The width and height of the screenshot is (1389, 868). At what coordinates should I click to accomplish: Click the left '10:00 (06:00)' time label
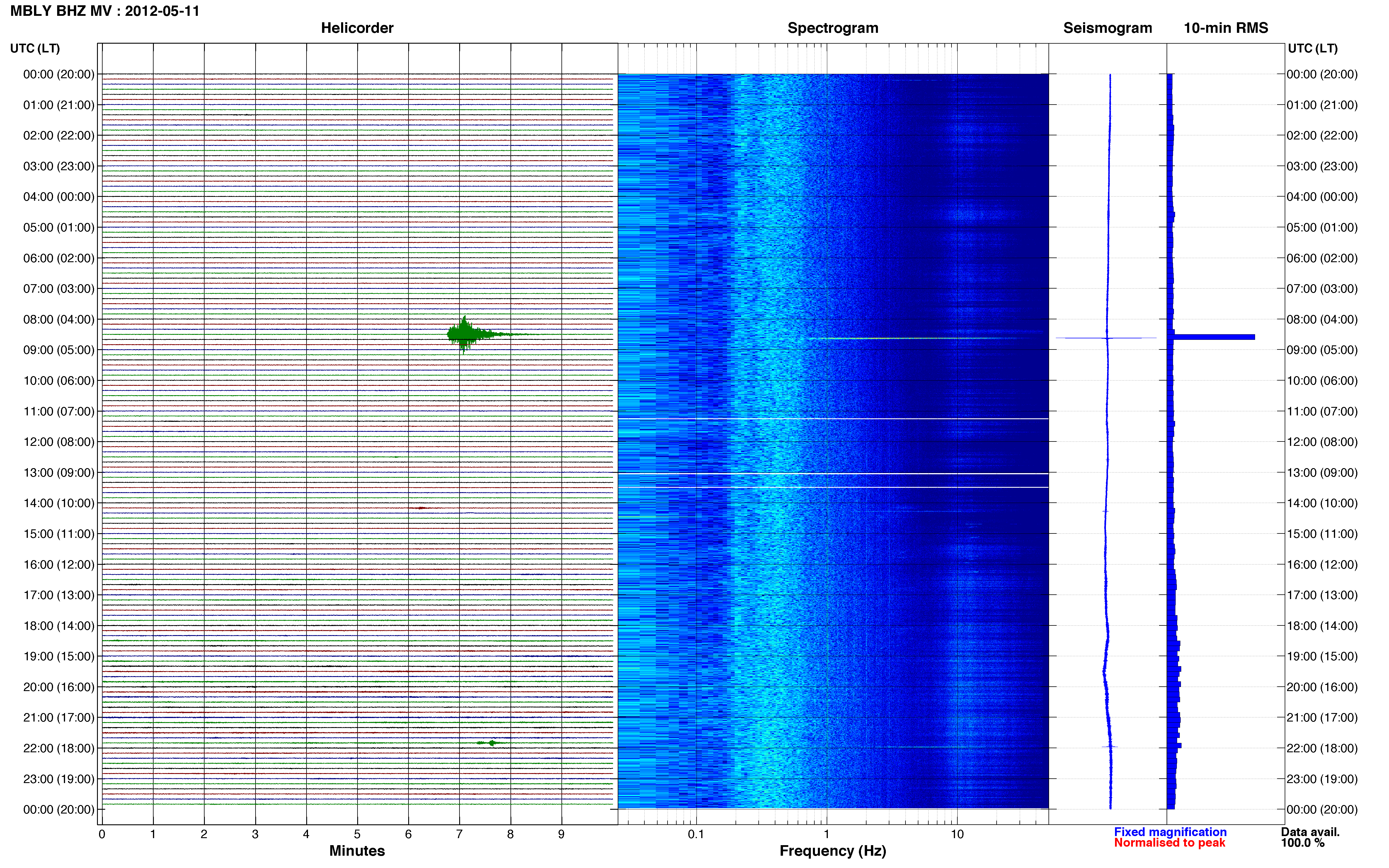(59, 381)
